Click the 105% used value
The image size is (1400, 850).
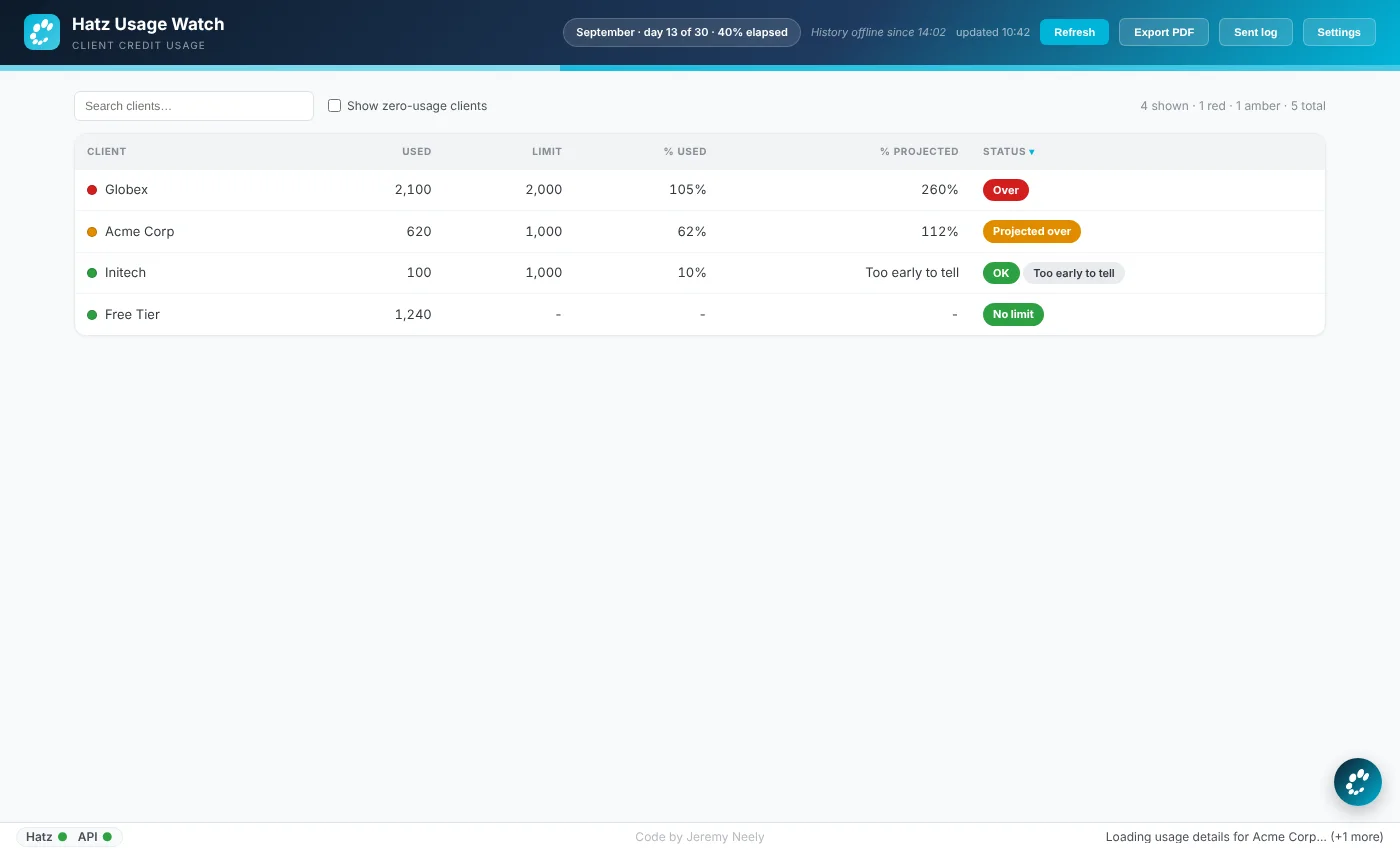[688, 190]
